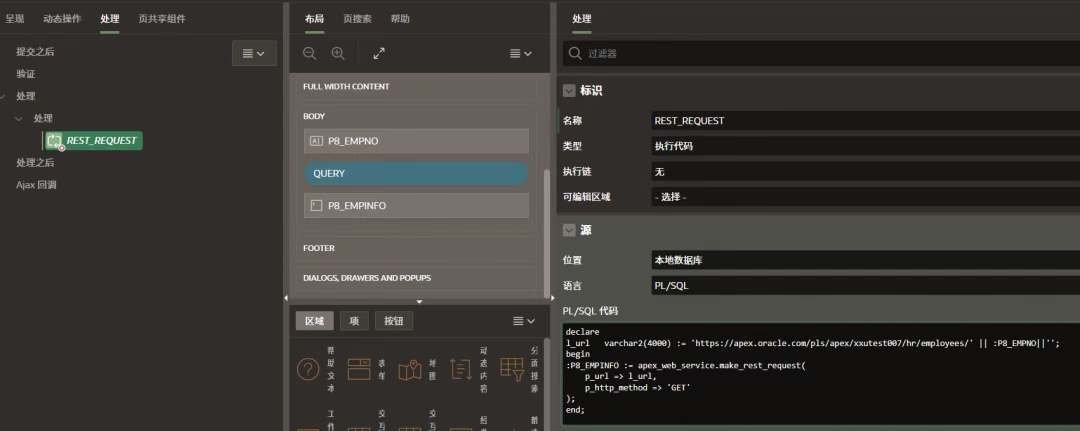
Task: Select the 处理 tab in left pane
Action: tap(110, 19)
